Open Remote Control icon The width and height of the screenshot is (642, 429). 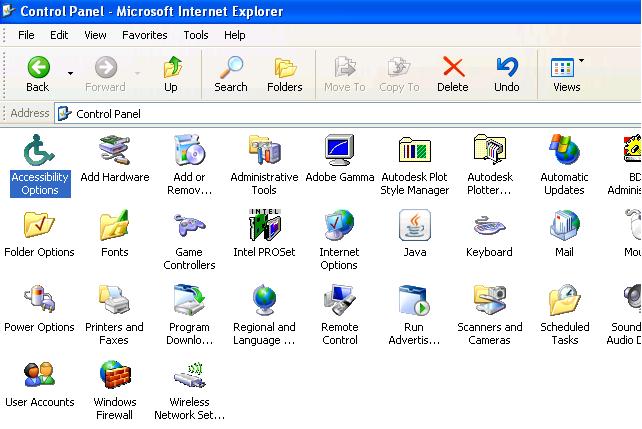339,300
